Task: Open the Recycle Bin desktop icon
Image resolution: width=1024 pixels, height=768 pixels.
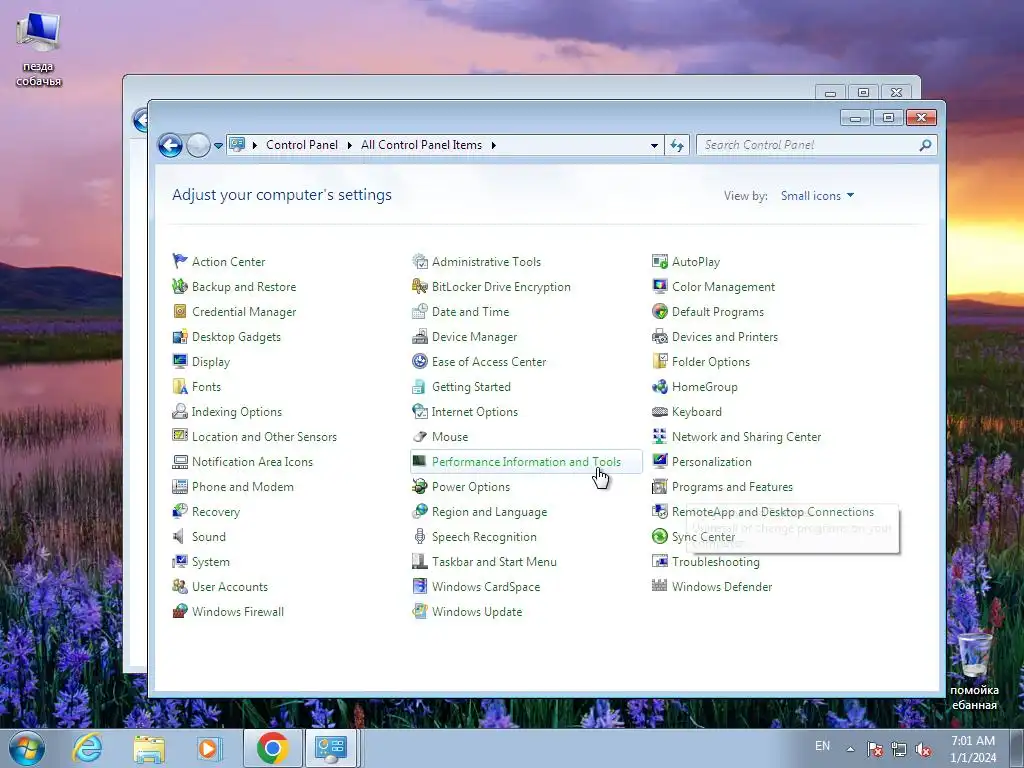Action: (973, 655)
